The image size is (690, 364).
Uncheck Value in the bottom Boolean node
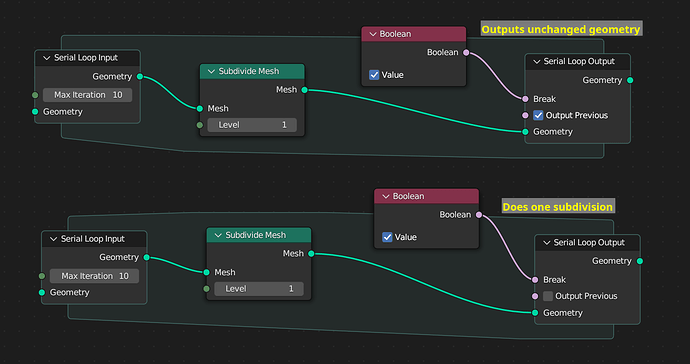[x=387, y=237]
